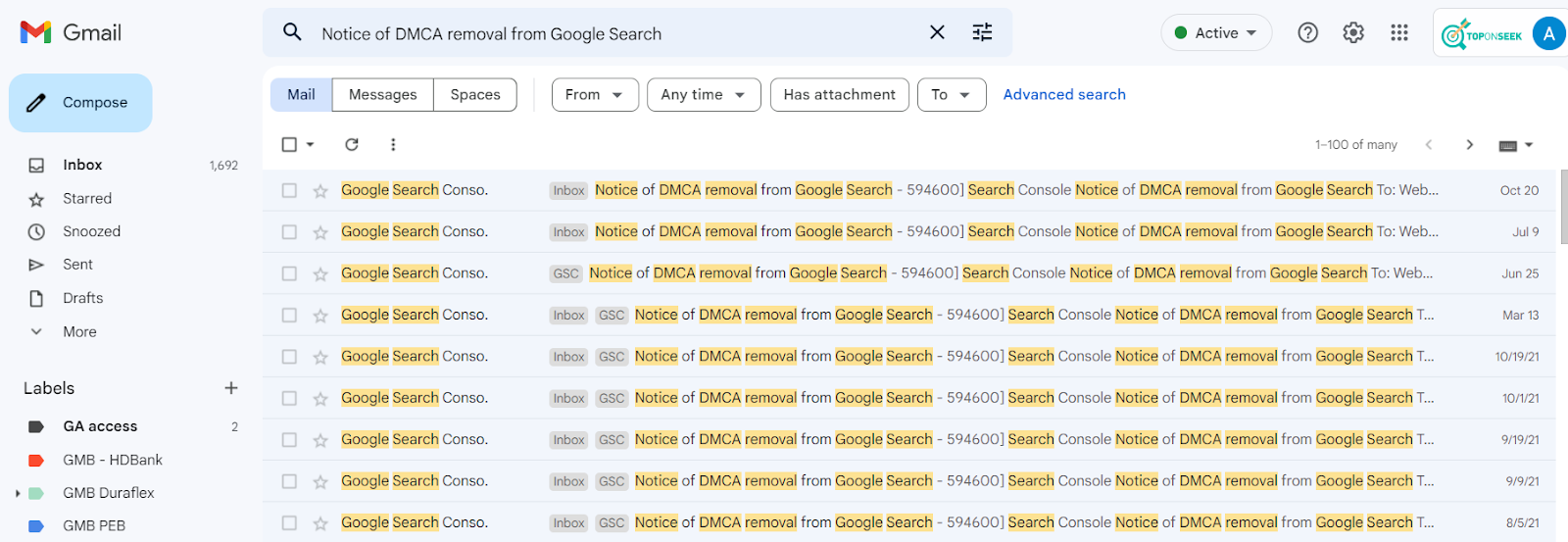Open the Settings gear
Screen dimensions: 1568x542
[x=1353, y=32]
